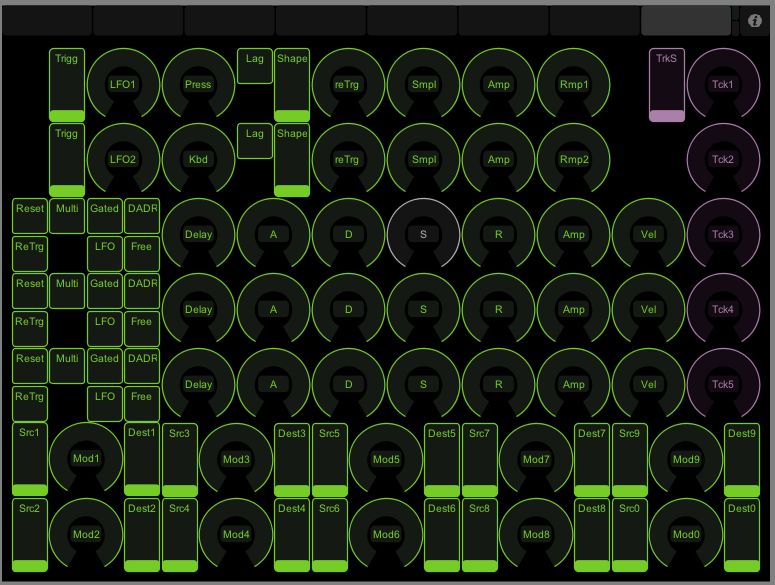
Task: Click the Dest7 fader
Action: coord(592,460)
